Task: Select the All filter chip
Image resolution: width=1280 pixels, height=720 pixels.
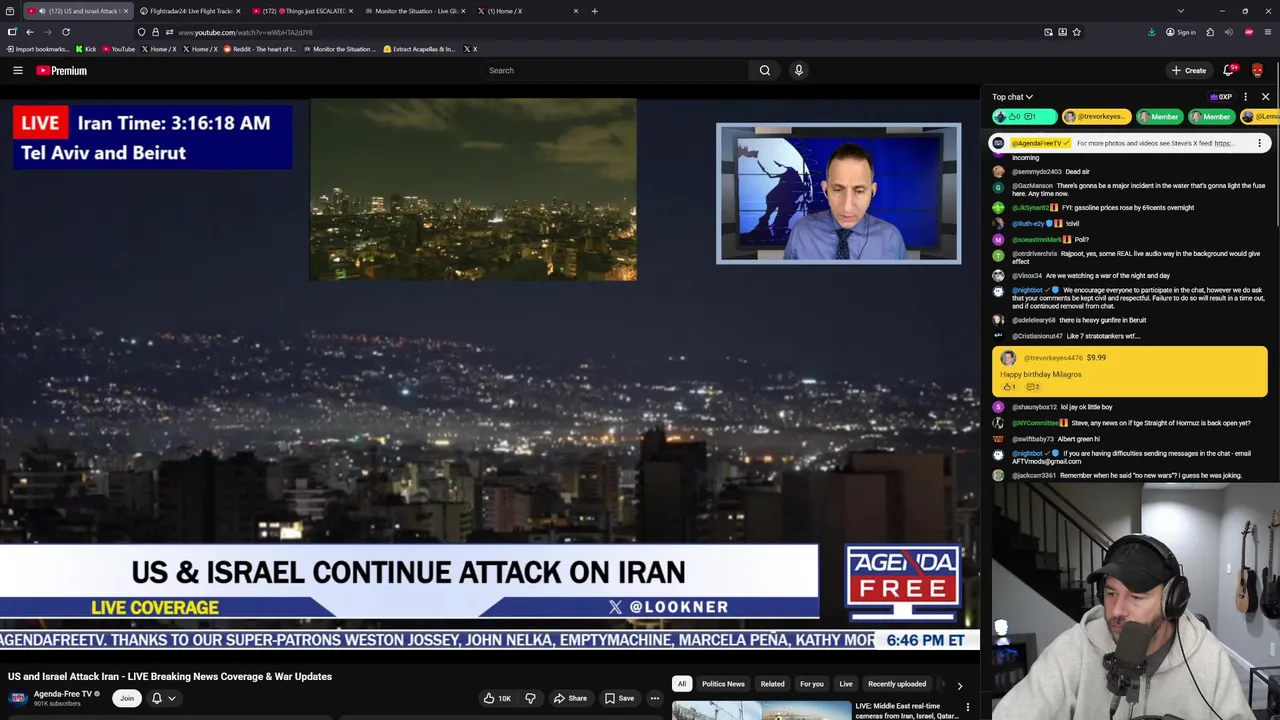Action: (681, 684)
